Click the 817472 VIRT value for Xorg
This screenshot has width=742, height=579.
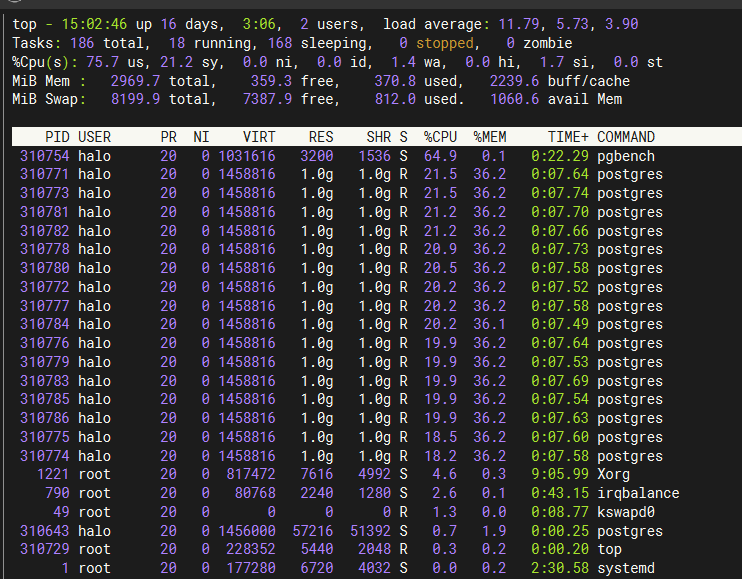pos(251,474)
